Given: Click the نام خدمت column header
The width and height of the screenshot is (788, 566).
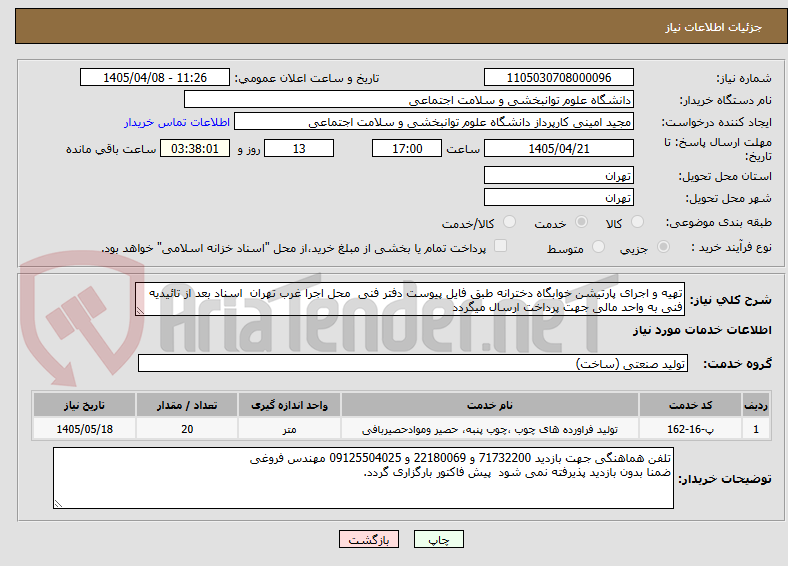Looking at the screenshot, I should pyautogui.click(x=490, y=405).
